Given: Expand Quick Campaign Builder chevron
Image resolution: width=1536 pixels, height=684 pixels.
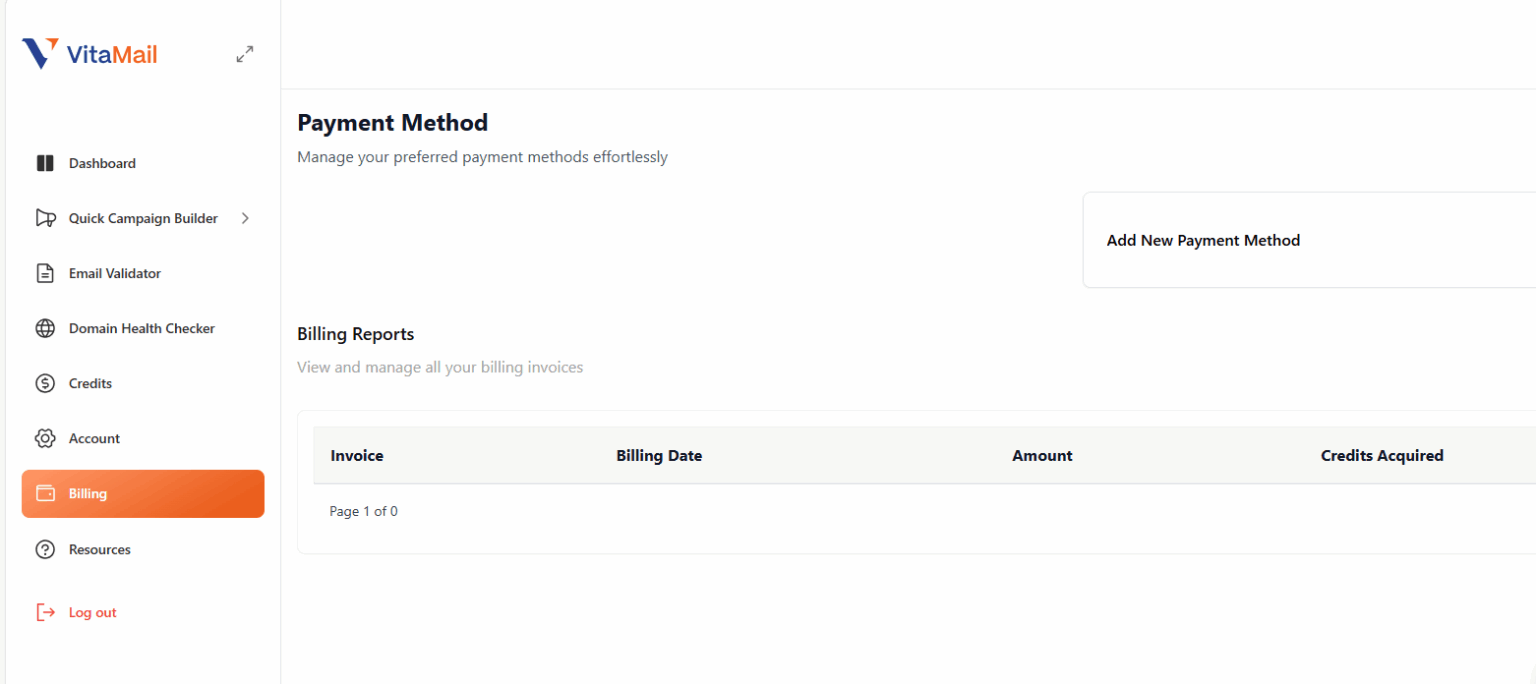Looking at the screenshot, I should 246,218.
